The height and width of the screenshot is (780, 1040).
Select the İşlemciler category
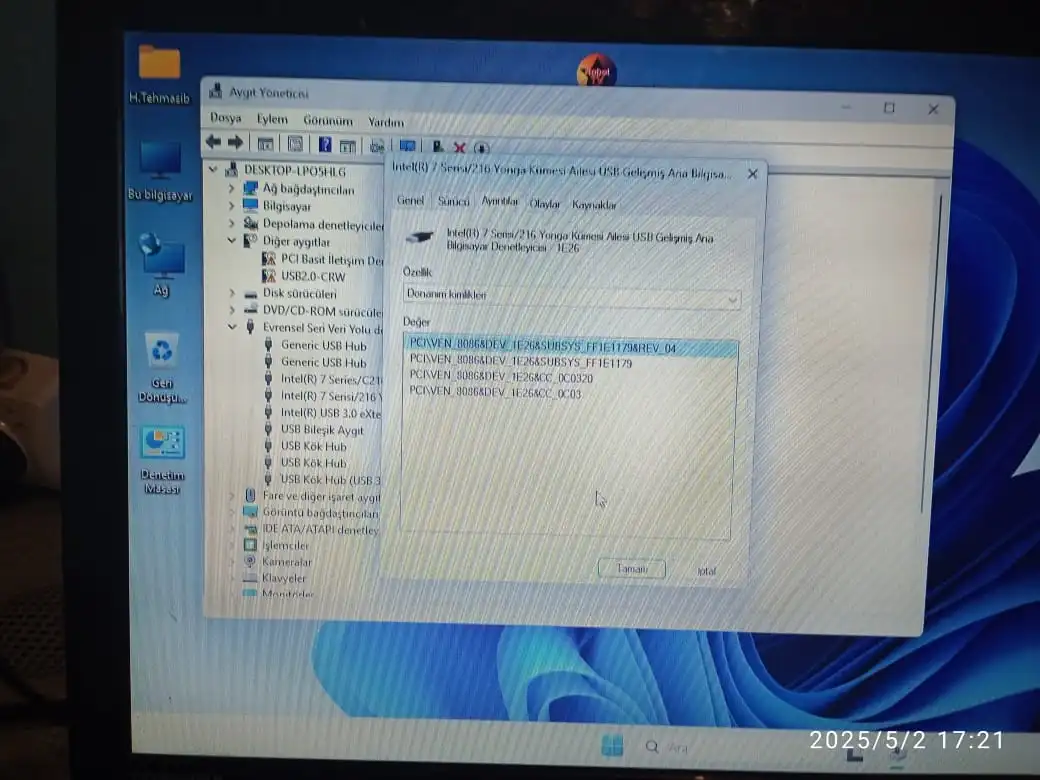point(285,545)
